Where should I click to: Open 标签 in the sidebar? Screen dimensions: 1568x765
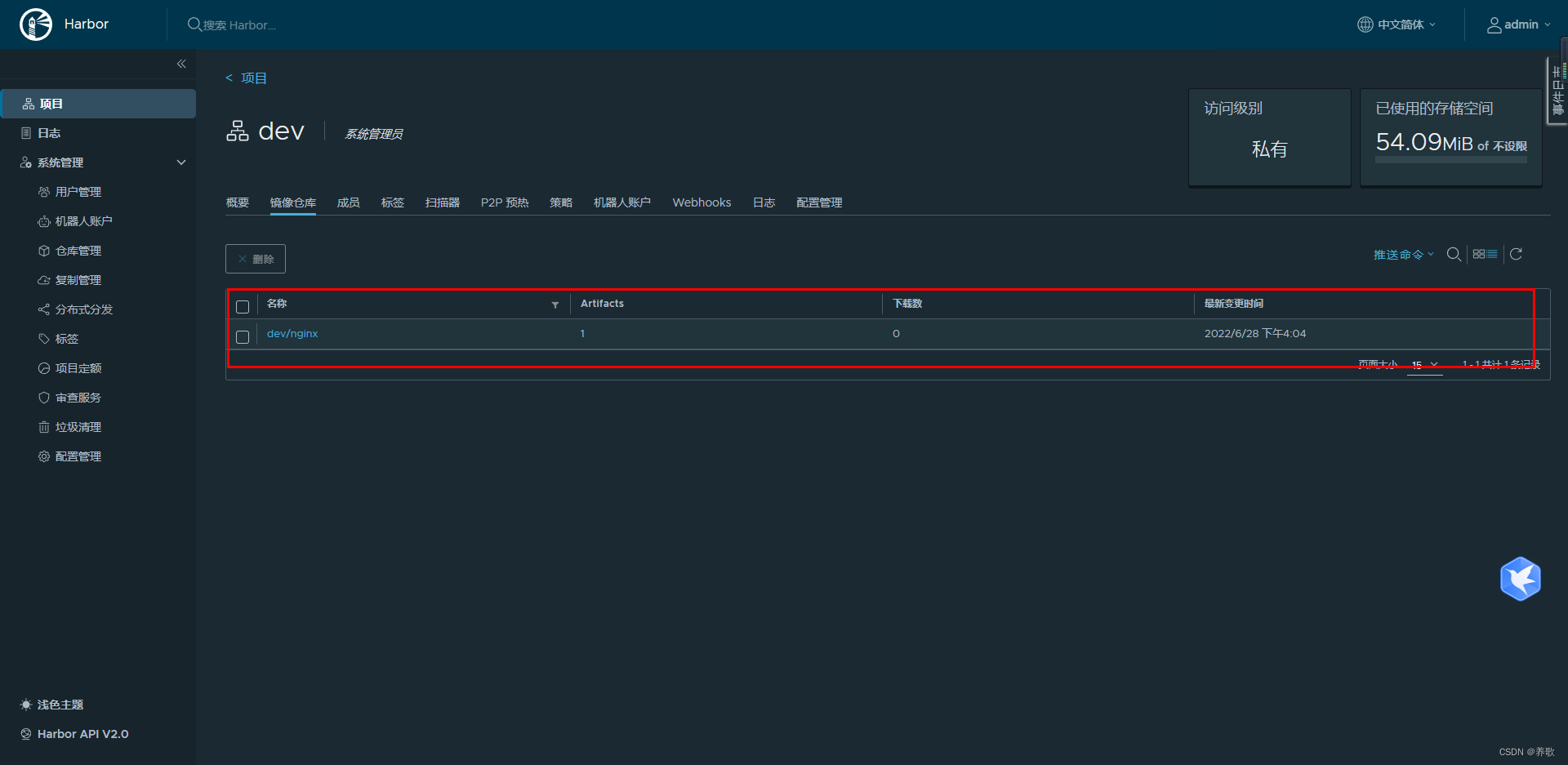point(66,339)
